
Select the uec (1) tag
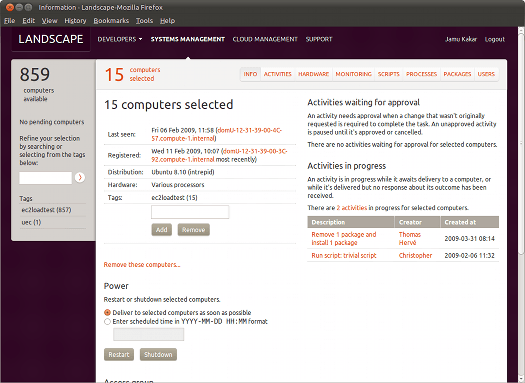31,222
